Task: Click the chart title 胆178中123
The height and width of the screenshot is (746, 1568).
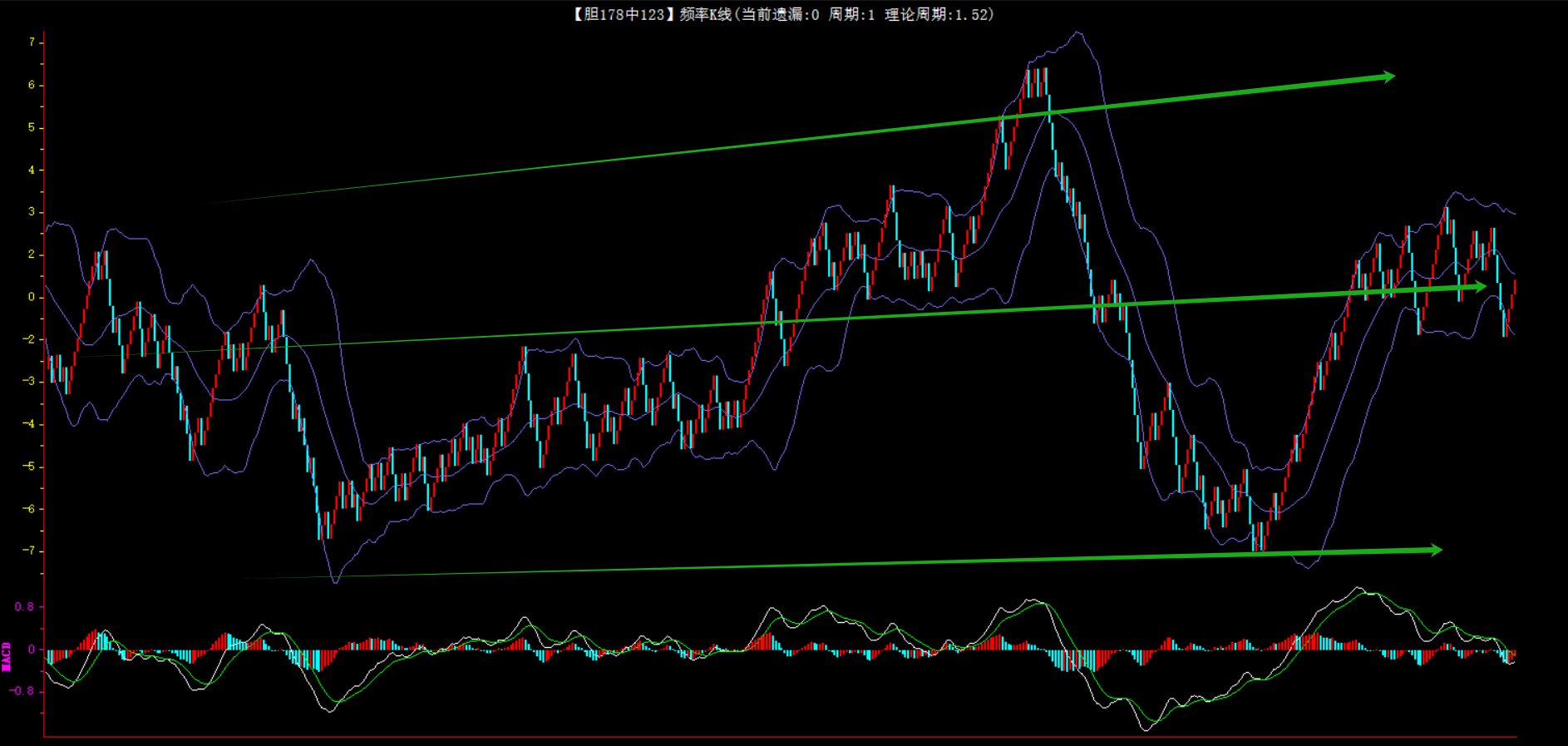Action: 619,14
